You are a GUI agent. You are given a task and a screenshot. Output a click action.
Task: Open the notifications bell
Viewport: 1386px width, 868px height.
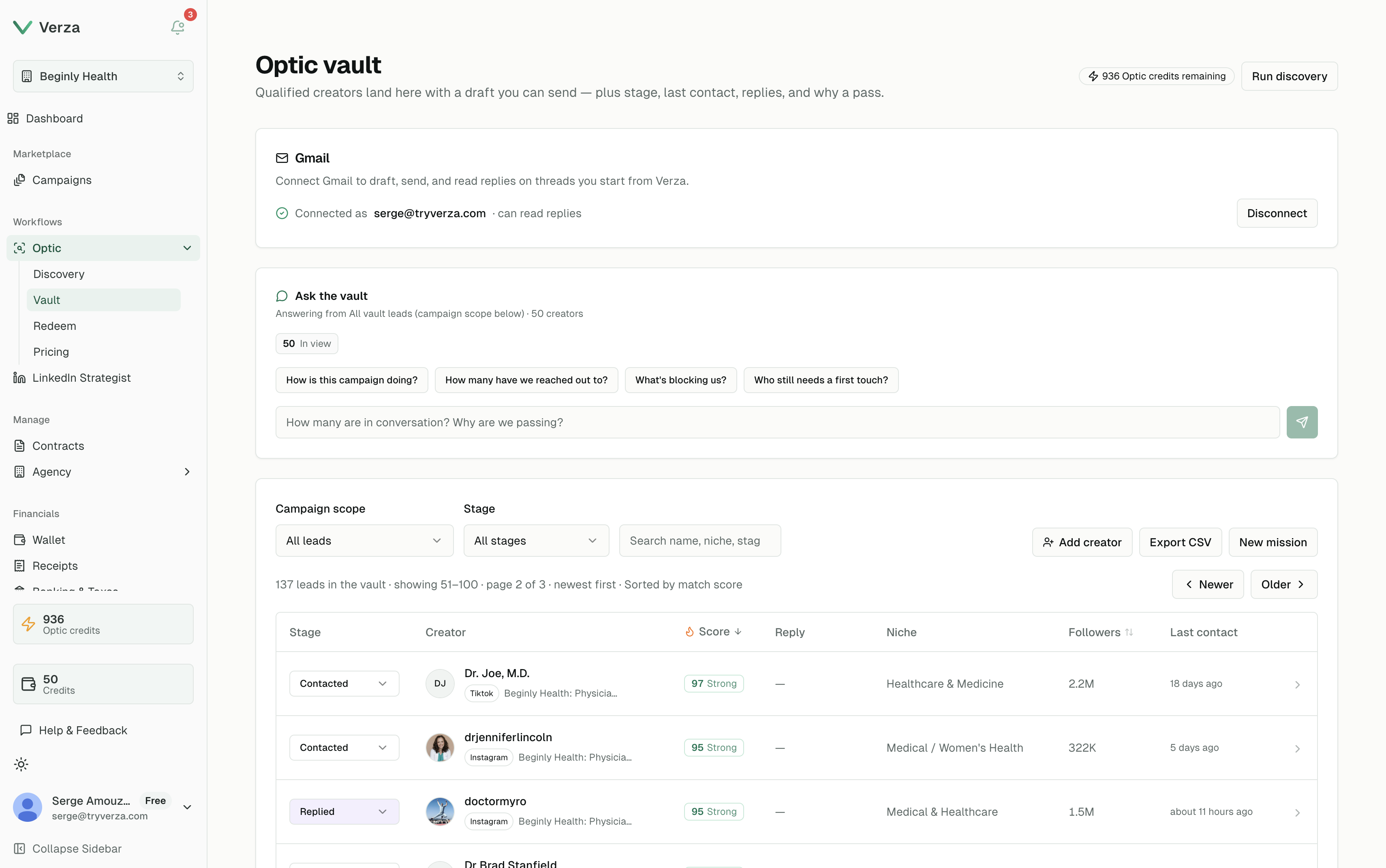[x=178, y=27]
